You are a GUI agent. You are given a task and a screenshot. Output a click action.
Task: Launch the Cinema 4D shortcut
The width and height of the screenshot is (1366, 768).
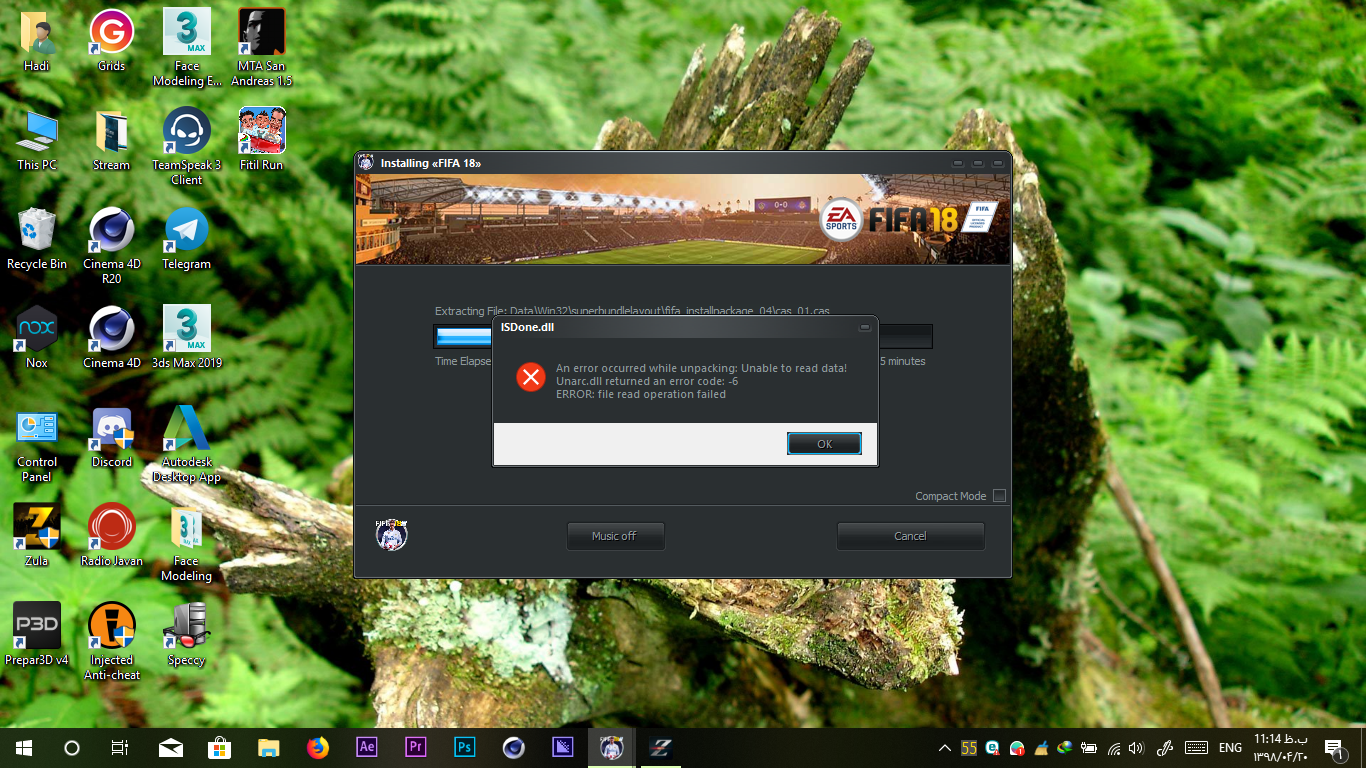[x=111, y=338]
